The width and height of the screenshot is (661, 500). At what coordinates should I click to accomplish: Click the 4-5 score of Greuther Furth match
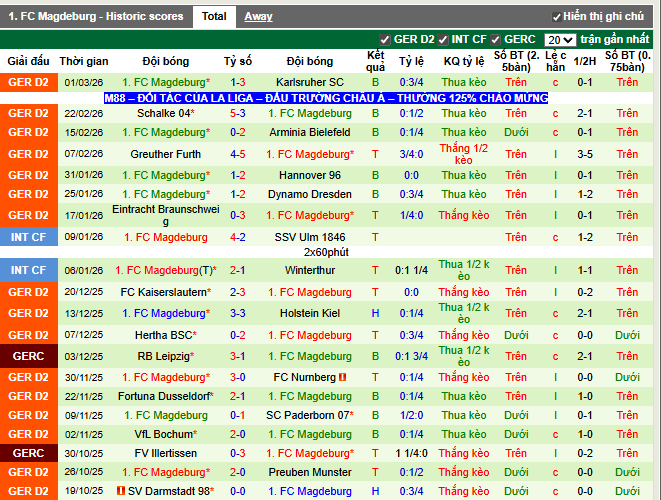tap(238, 154)
